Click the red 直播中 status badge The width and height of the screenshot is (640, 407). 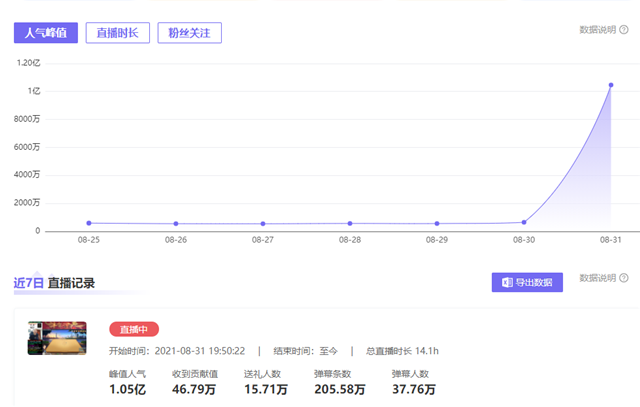(x=134, y=329)
